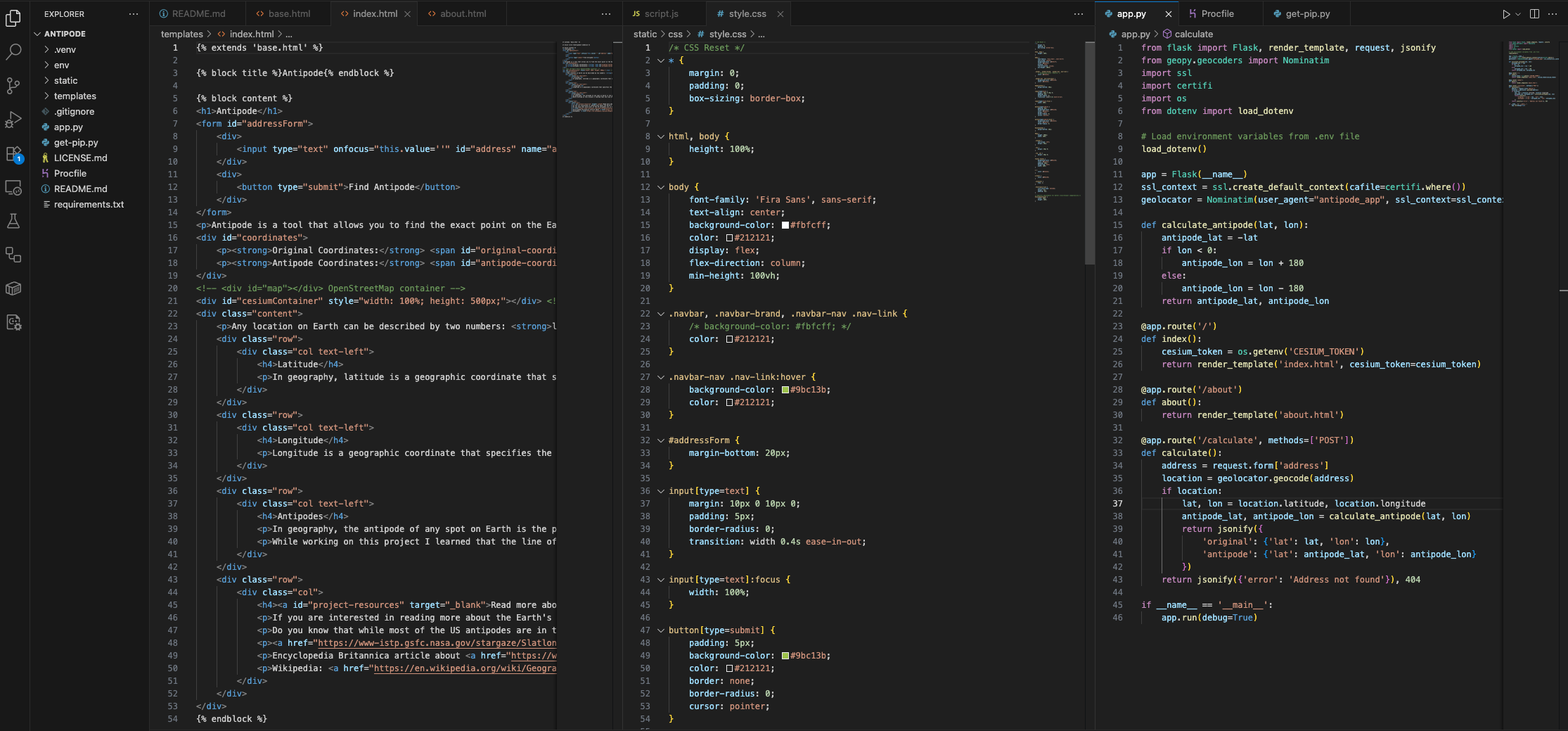The width and height of the screenshot is (1568, 731).
Task: Open #212121 swatch on line 16
Action: coord(729,238)
